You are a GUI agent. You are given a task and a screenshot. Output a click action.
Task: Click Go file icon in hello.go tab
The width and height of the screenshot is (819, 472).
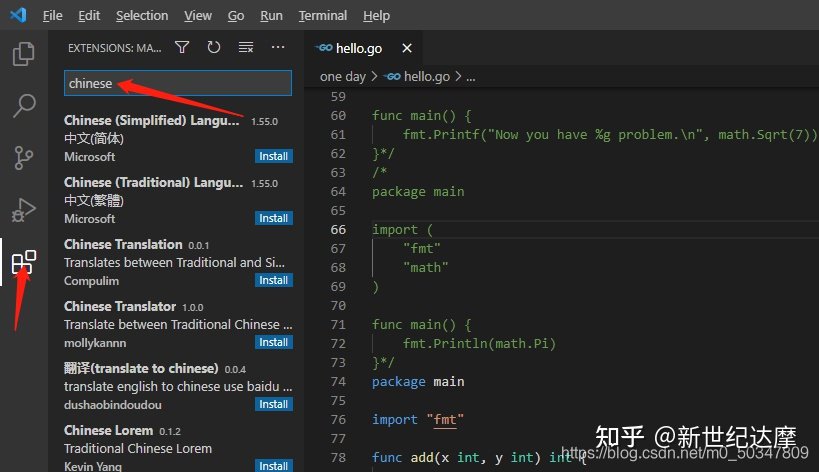323,48
